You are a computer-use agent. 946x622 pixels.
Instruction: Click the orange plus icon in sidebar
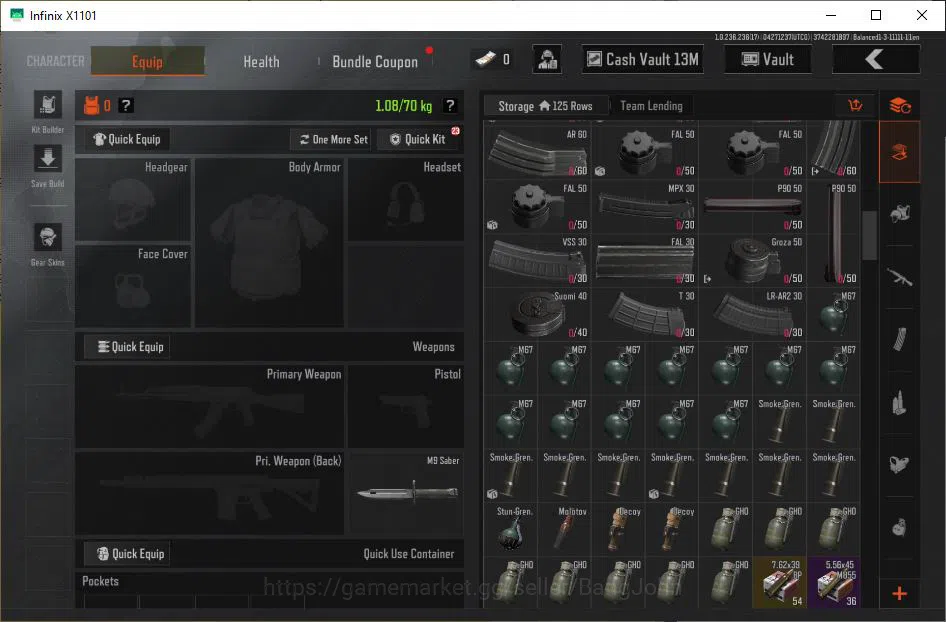pos(900,594)
